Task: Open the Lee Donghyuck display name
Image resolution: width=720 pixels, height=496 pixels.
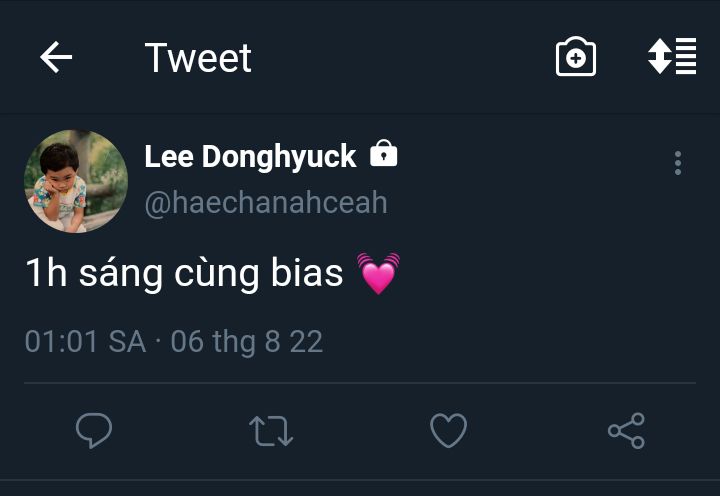Action: click(250, 156)
